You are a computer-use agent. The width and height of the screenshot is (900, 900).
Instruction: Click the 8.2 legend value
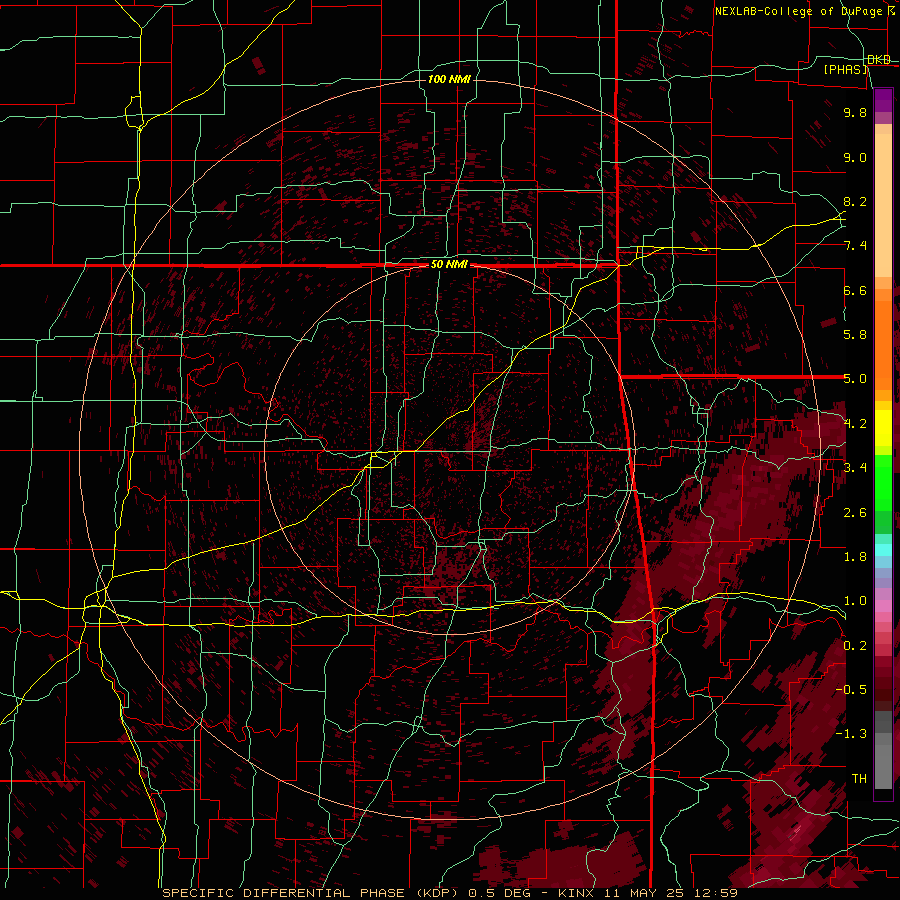pyautogui.click(x=855, y=201)
